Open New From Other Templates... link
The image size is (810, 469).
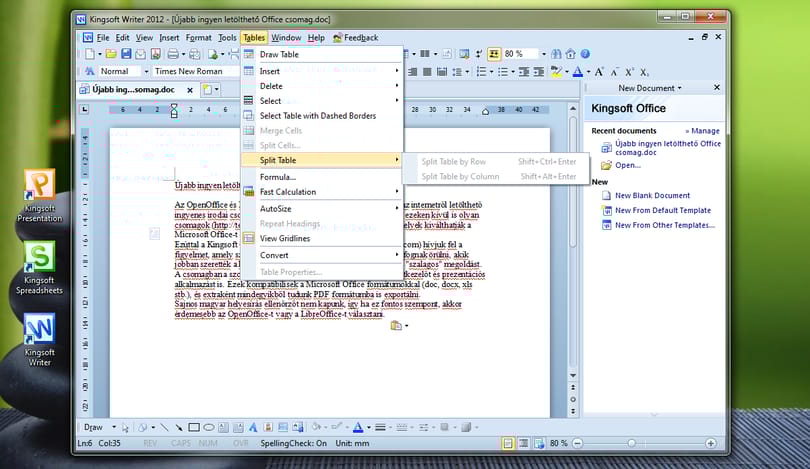click(x=665, y=225)
